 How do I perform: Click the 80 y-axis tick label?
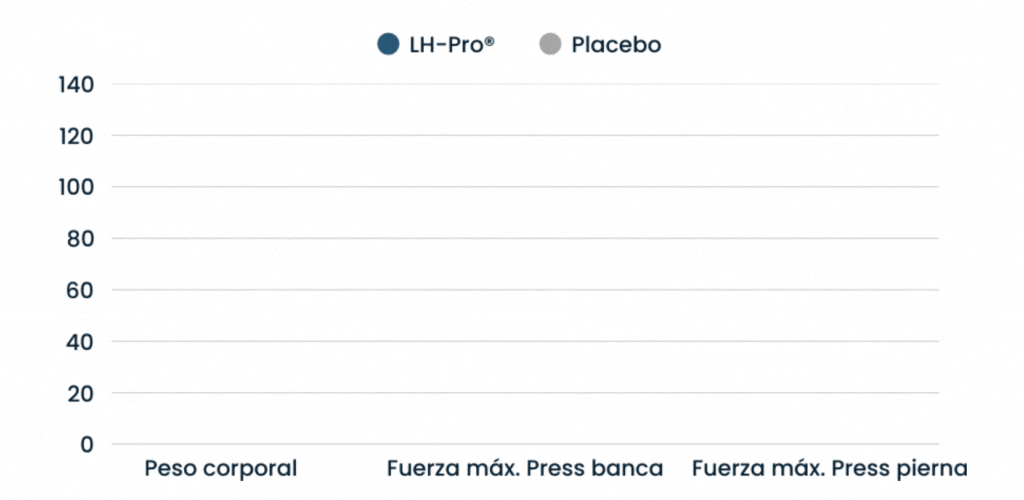(x=81, y=239)
